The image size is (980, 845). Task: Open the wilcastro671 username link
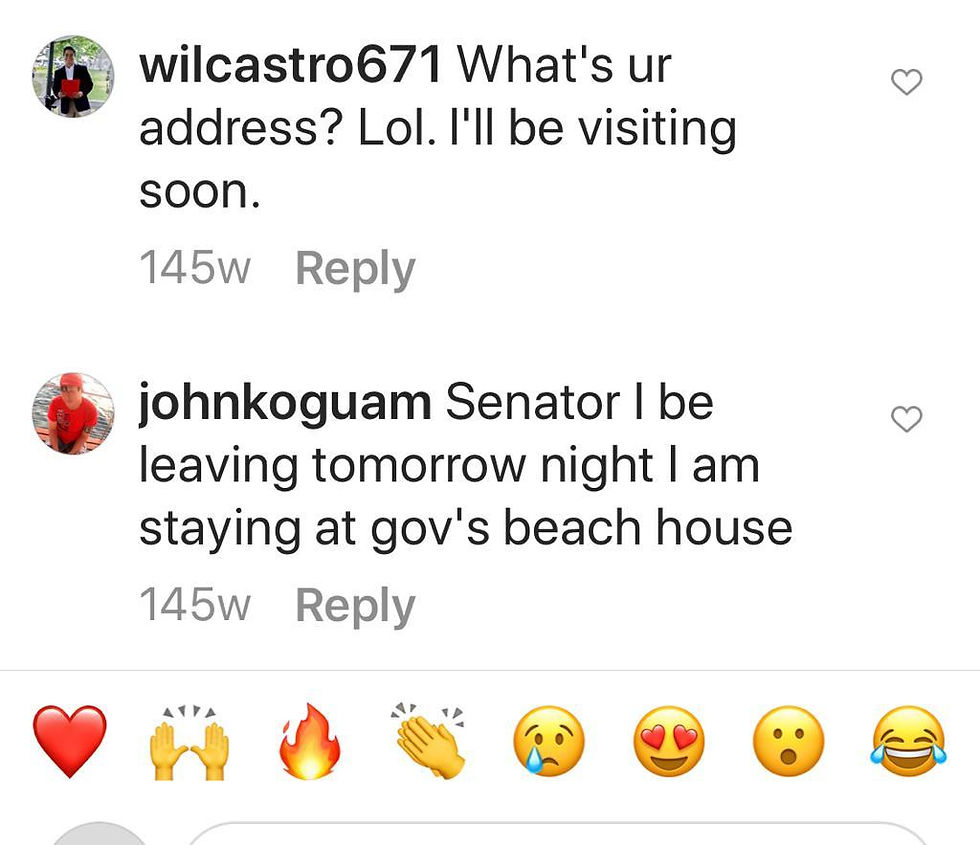coord(291,65)
